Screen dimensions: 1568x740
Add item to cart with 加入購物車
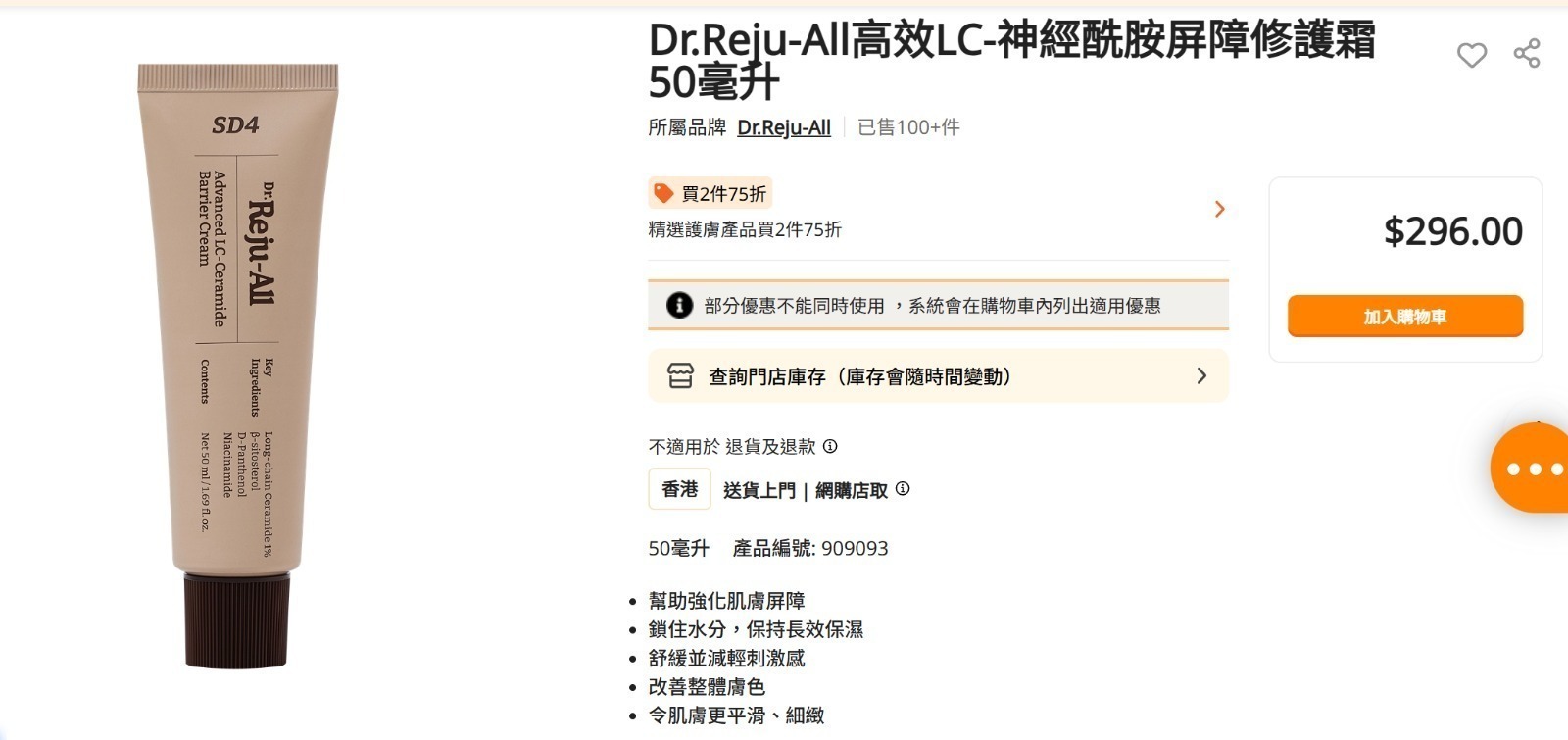(1405, 316)
